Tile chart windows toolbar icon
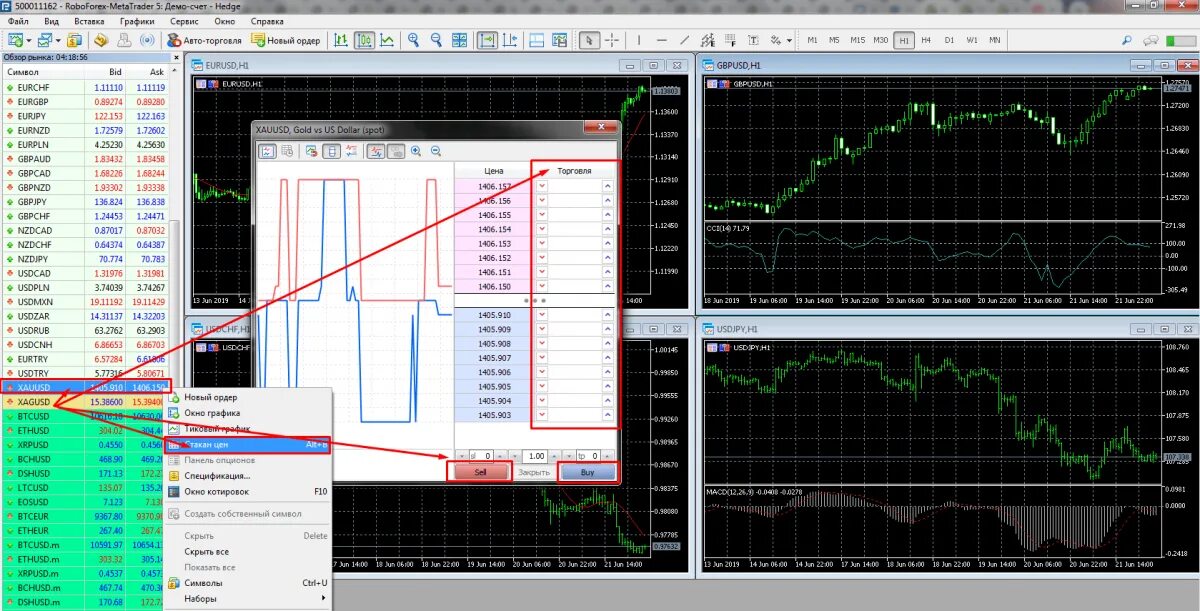Screen dimensions: 1200x611 (x=460, y=40)
